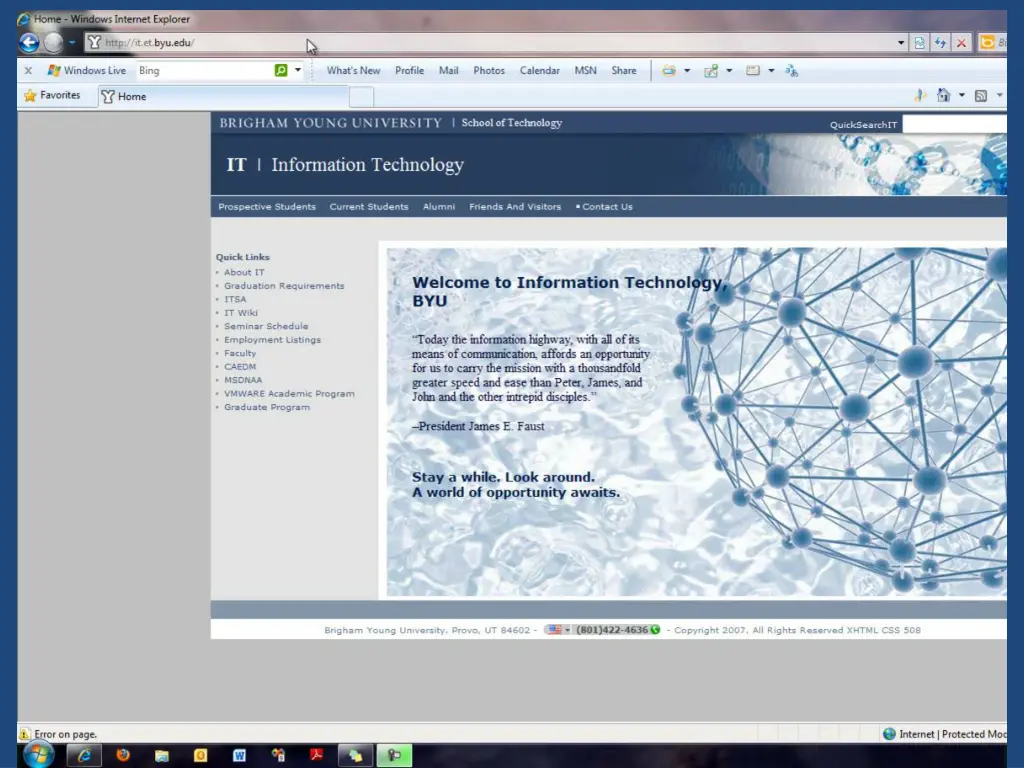Open the Favorites star button
The width and height of the screenshot is (1024, 768).
click(52, 95)
